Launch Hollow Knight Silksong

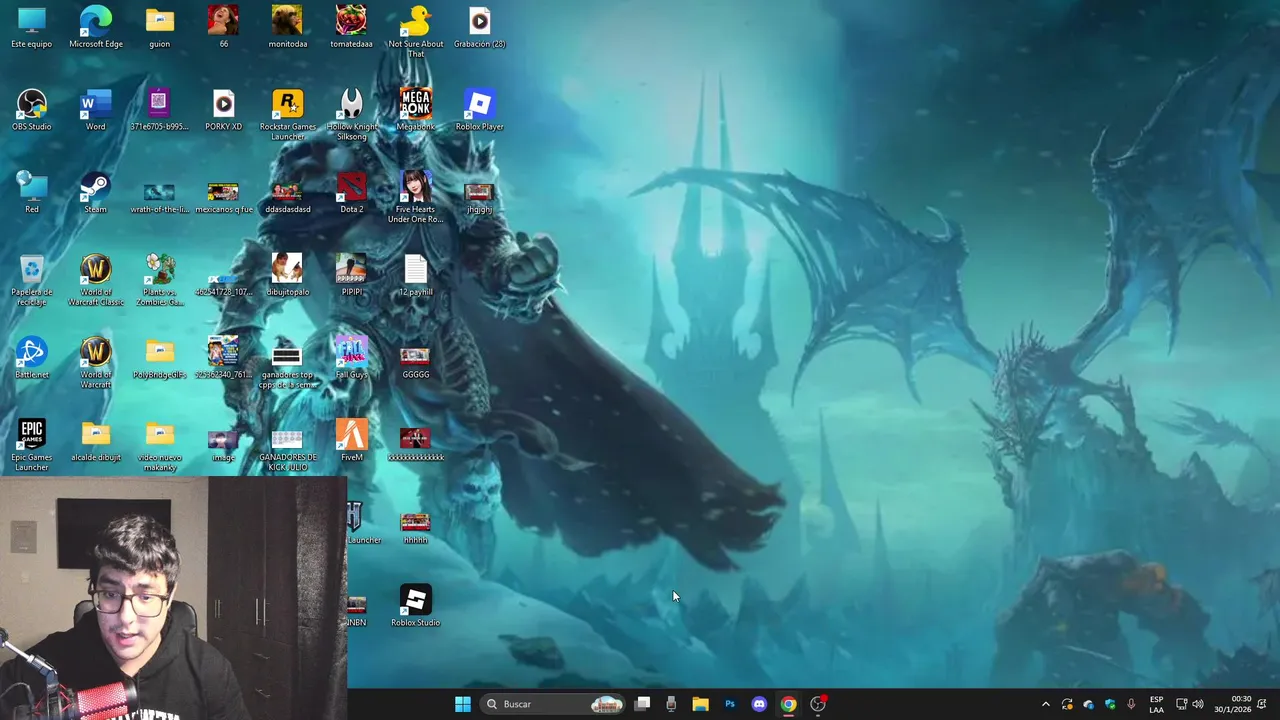351,115
